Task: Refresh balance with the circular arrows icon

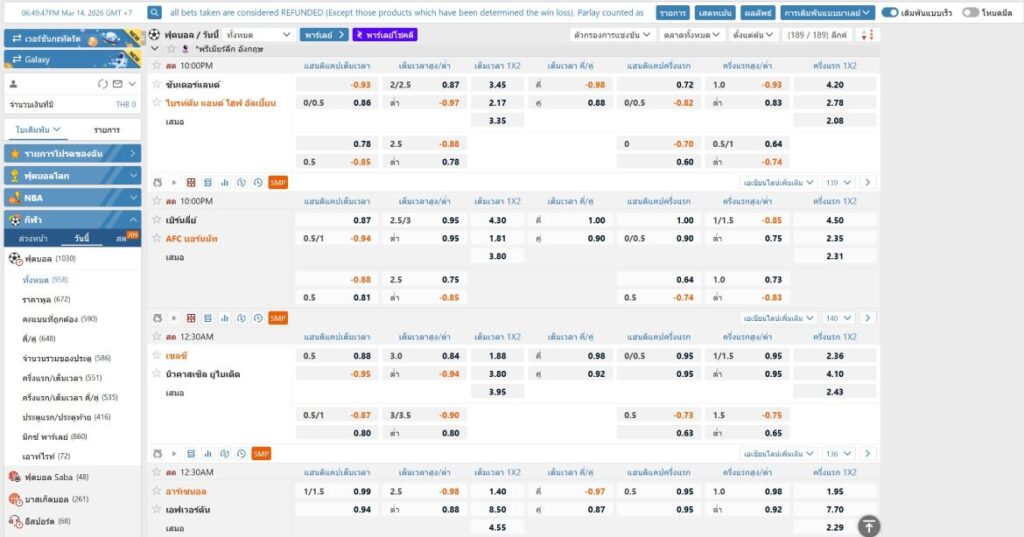Action: point(102,83)
